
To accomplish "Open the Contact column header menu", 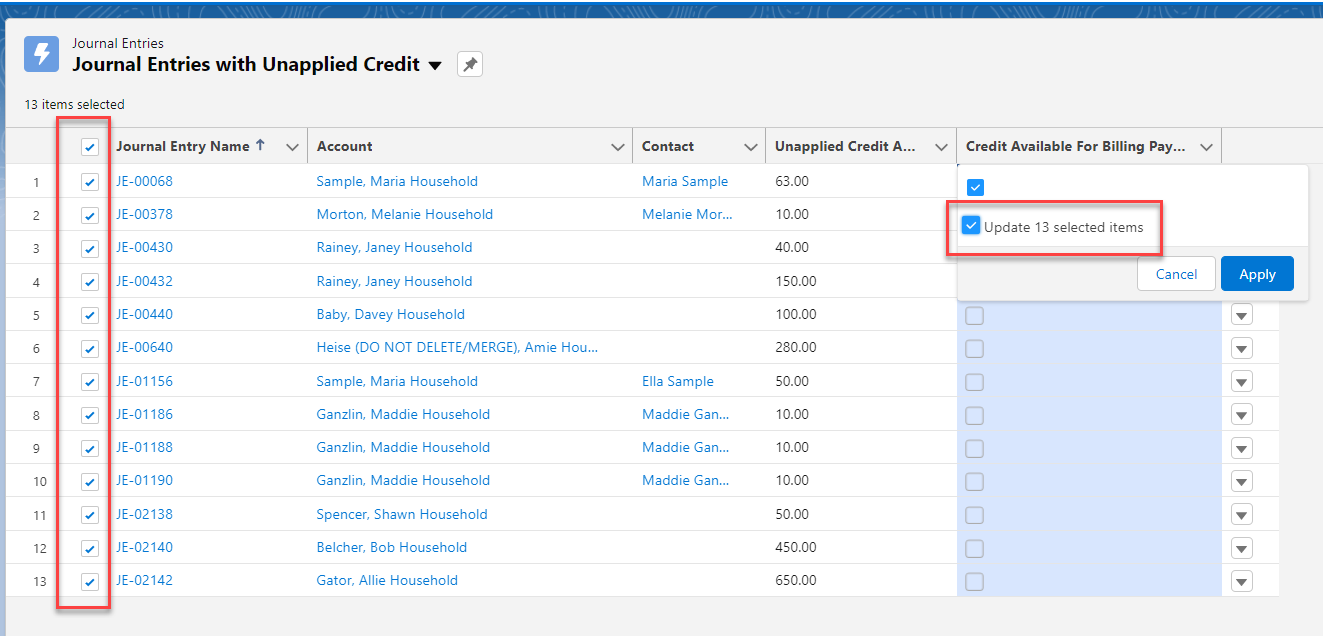I will coord(752,146).
